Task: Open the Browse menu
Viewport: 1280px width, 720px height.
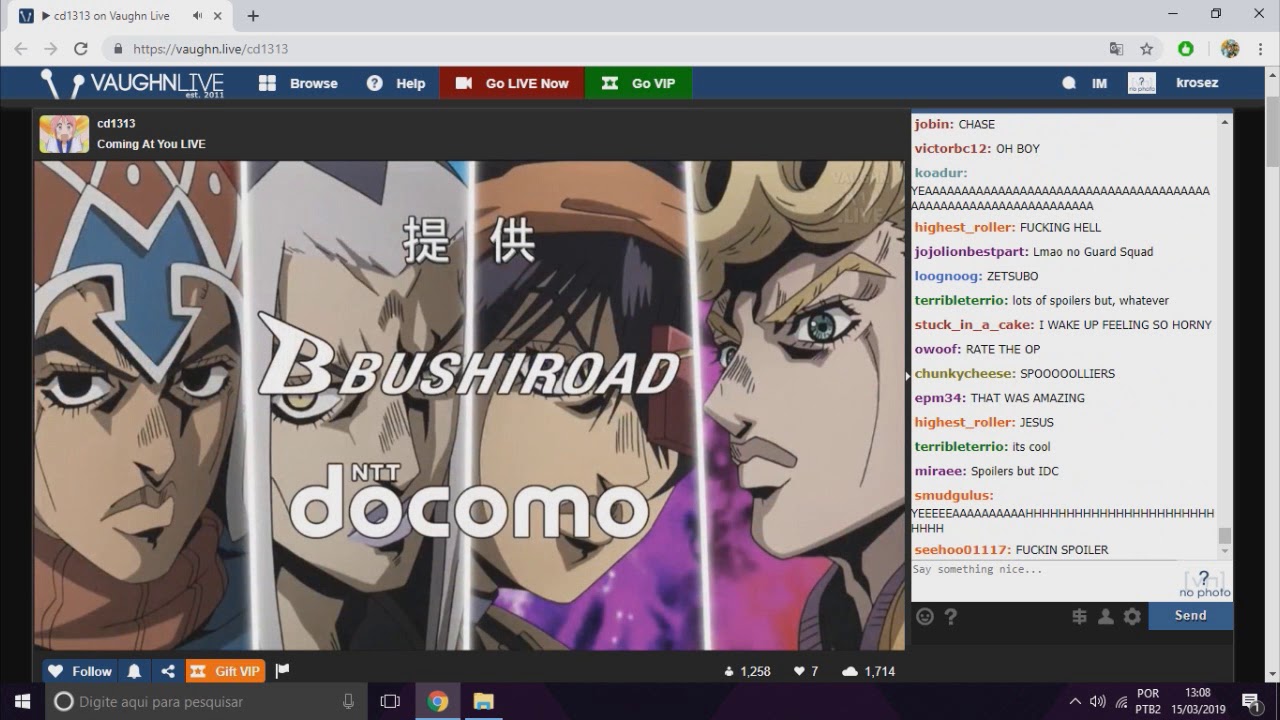Action: 298,84
